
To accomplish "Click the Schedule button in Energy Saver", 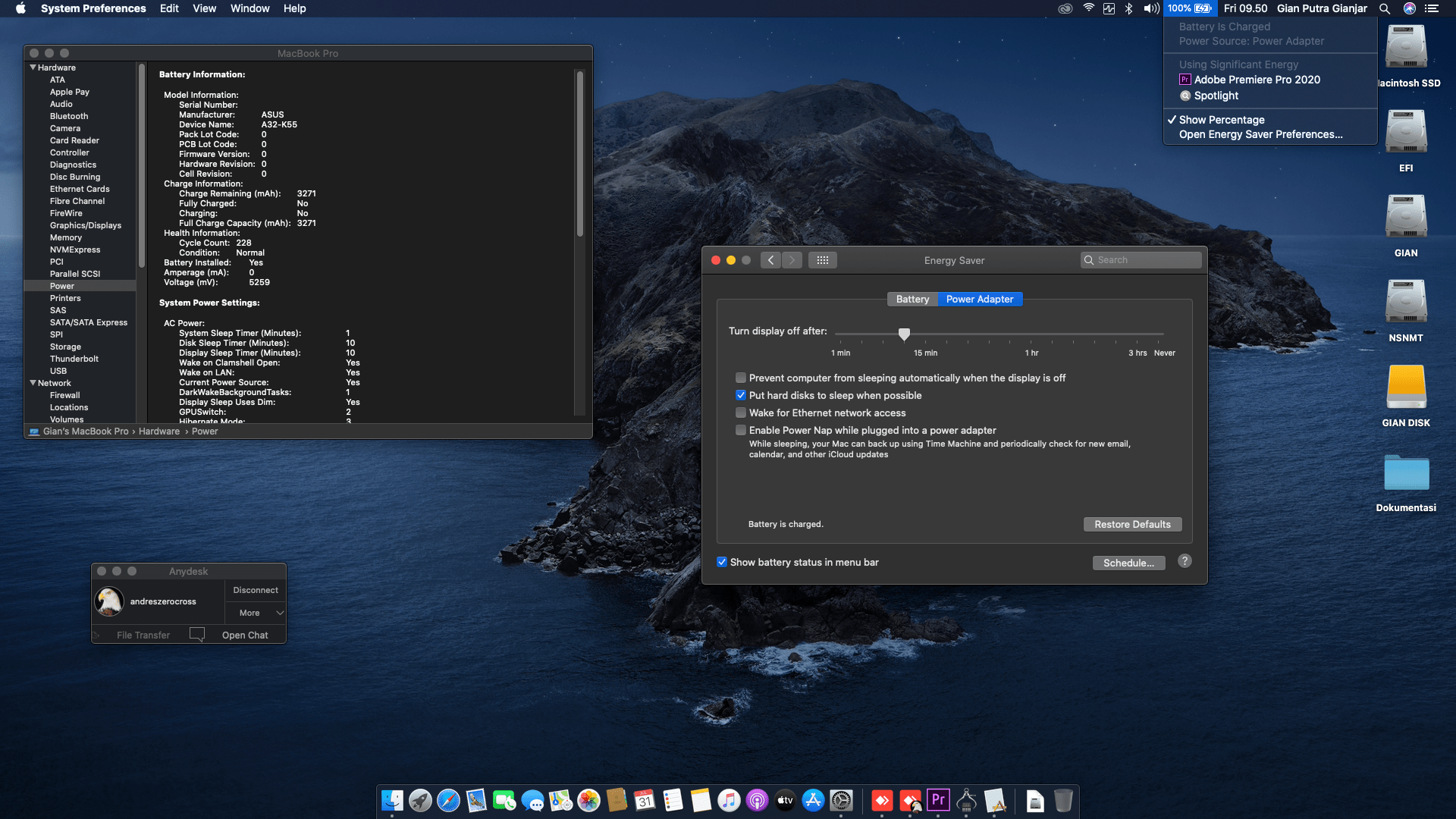I will (x=1129, y=563).
